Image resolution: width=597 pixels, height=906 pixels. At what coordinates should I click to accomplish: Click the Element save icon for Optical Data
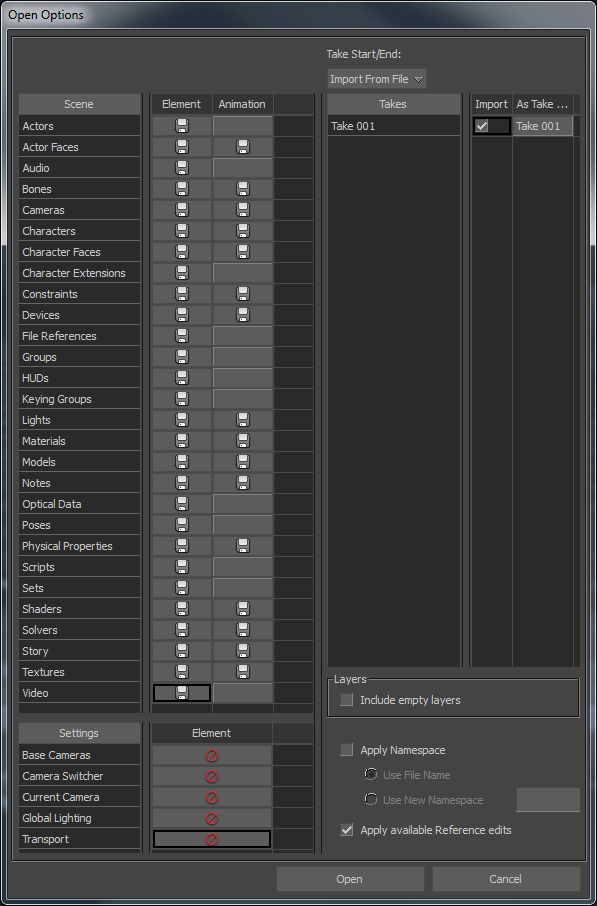[182, 504]
